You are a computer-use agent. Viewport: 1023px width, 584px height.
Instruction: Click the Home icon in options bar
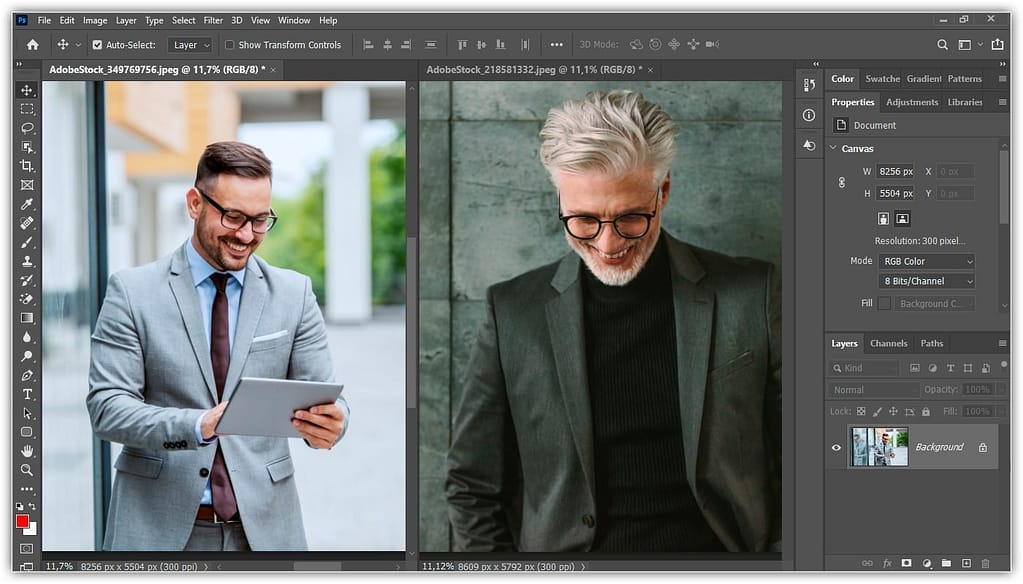click(32, 45)
